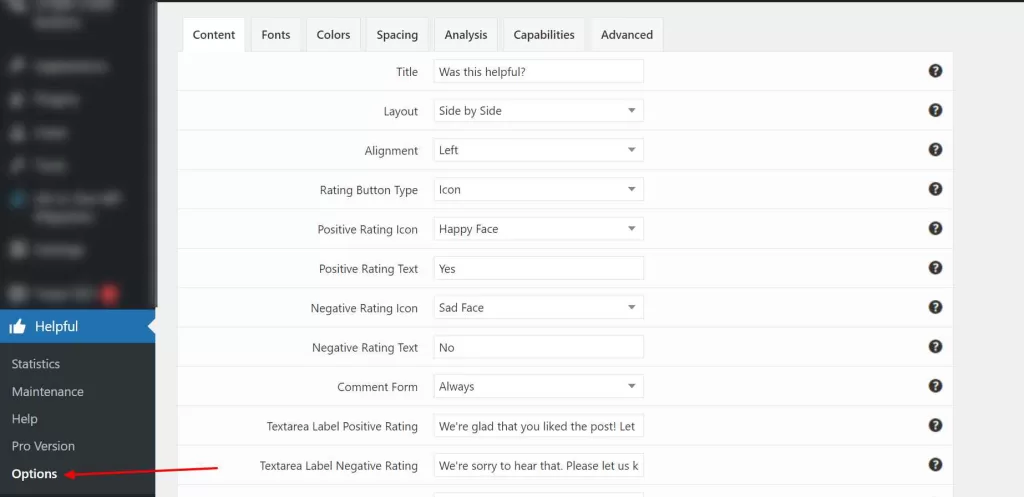Open the Layout dropdown showing Side by Side

(538, 110)
